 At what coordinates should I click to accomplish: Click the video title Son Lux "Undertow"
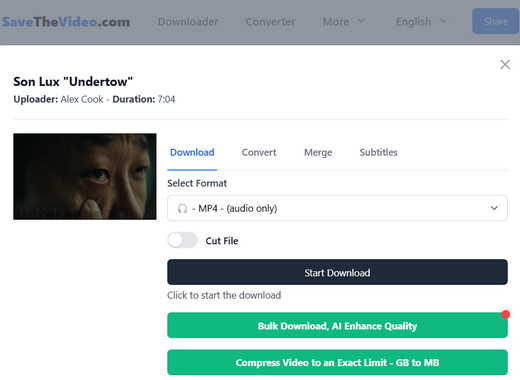(x=73, y=82)
